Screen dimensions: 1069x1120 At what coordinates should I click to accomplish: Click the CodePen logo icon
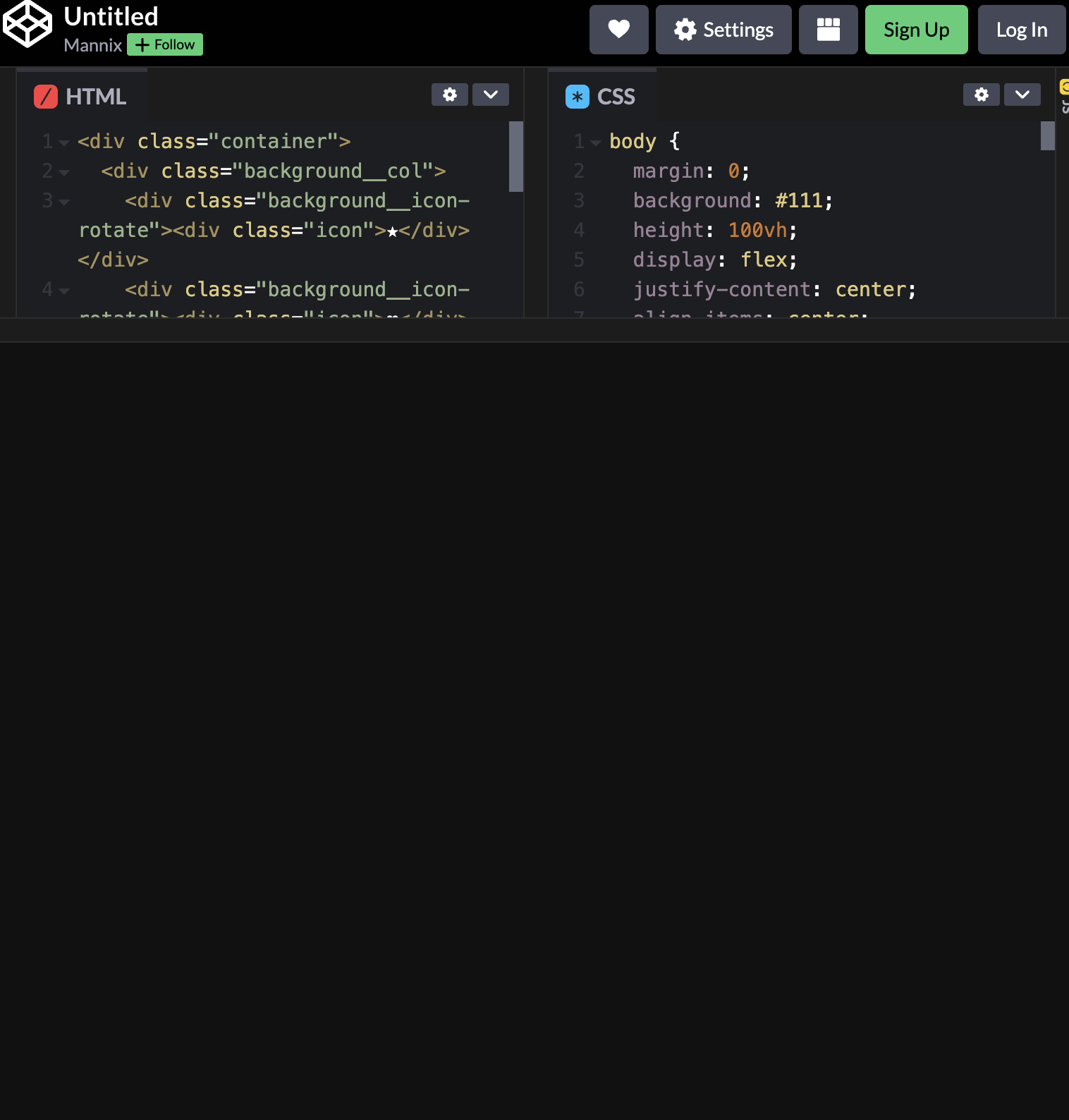tap(28, 25)
